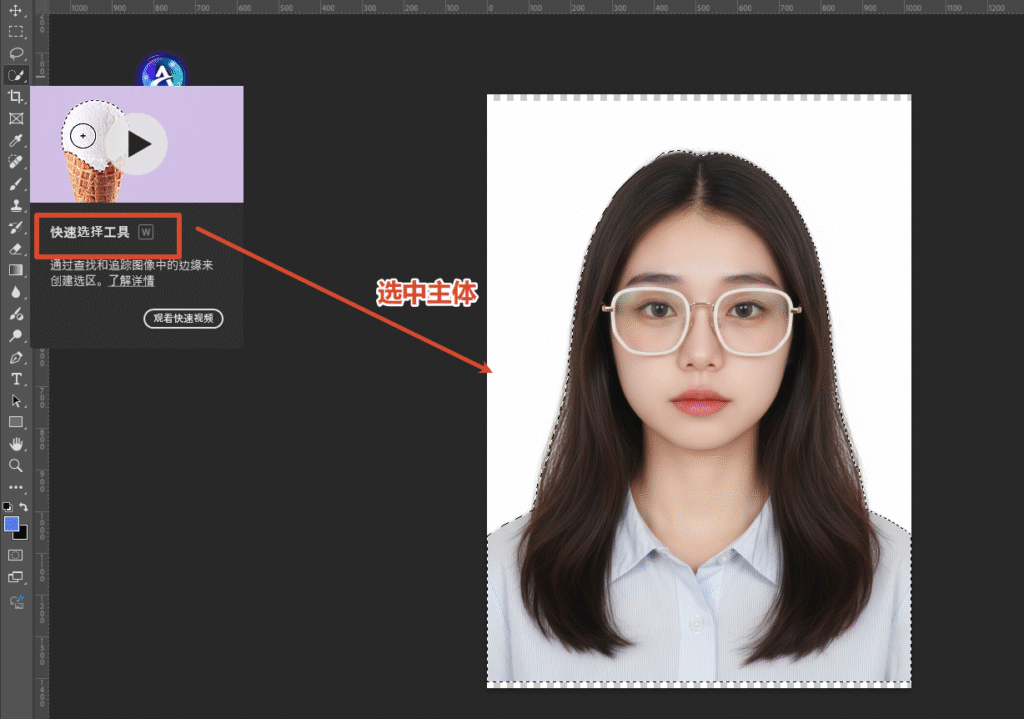
Task: Reset to default foreground and background colors
Action: 7,507
